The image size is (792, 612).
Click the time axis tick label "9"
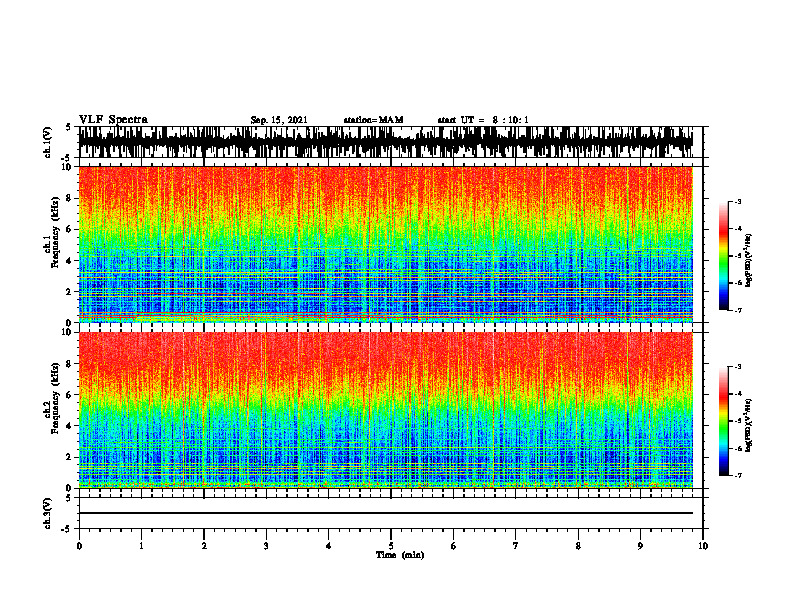(x=640, y=546)
